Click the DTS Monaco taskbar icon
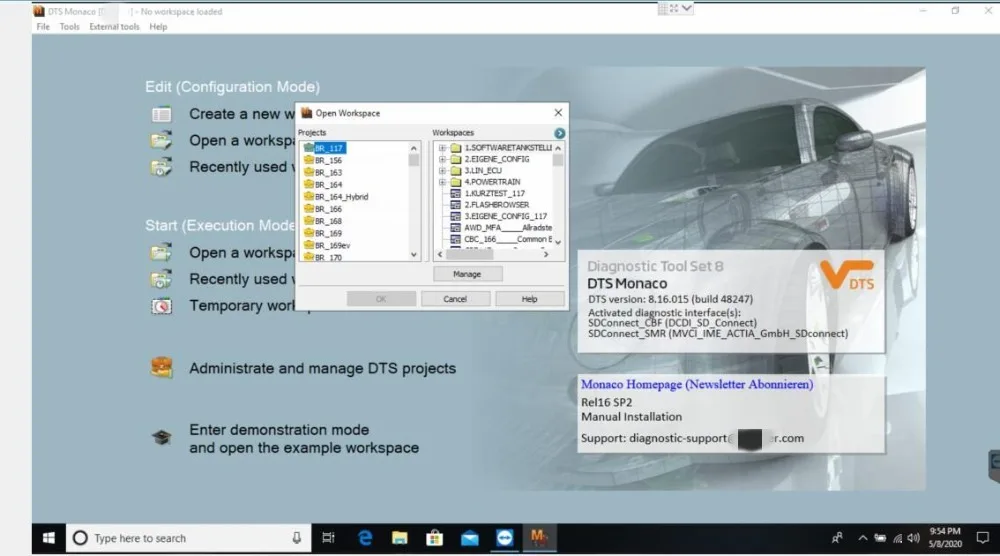 click(x=539, y=538)
